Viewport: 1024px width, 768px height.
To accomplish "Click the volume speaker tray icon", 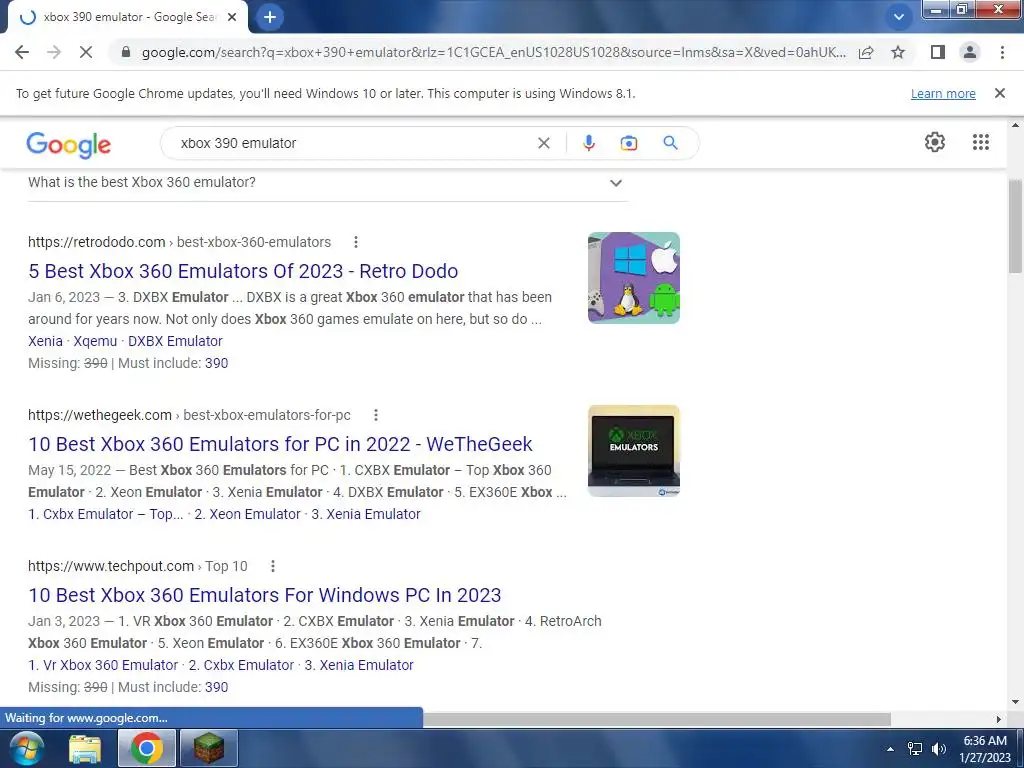I will 939,749.
